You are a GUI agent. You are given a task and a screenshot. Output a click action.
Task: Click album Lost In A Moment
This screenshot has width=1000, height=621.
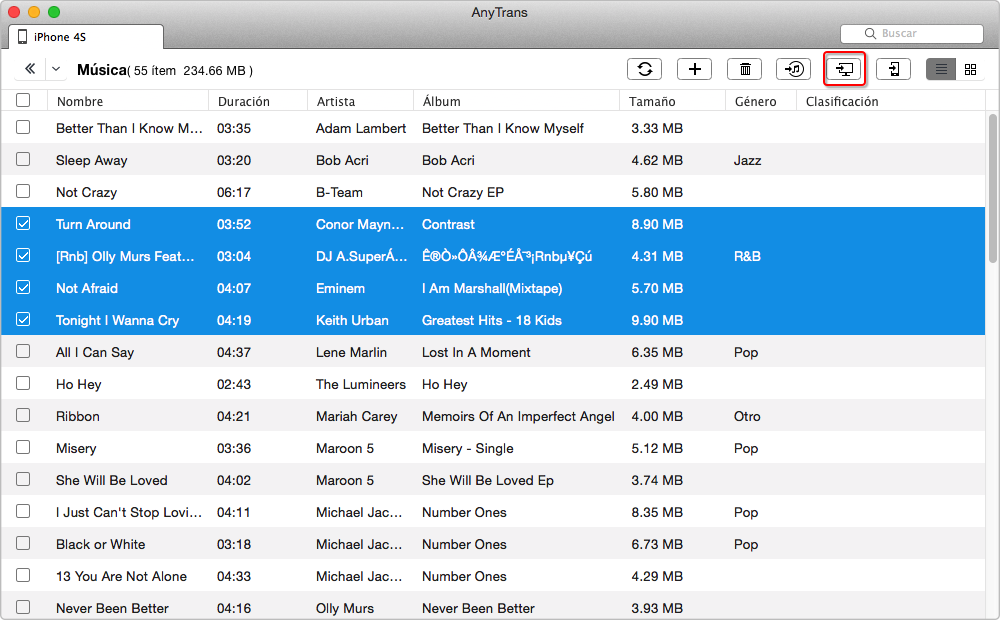476,352
